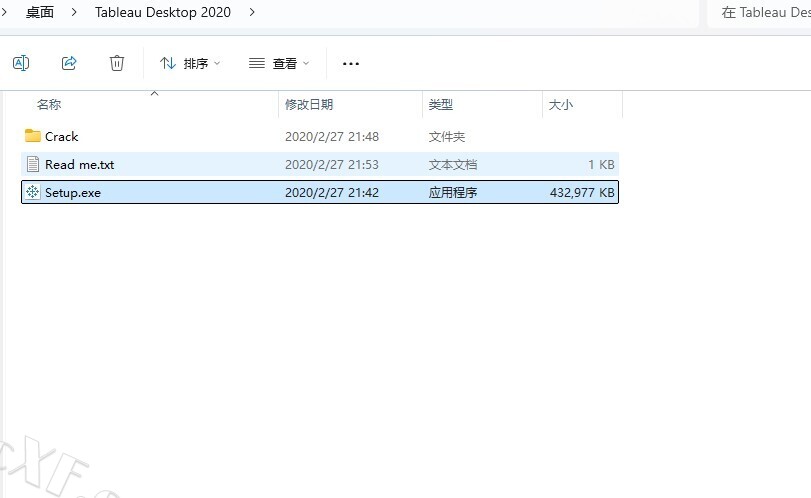Click the Share toolbar icon
811x498 pixels.
coord(69,63)
